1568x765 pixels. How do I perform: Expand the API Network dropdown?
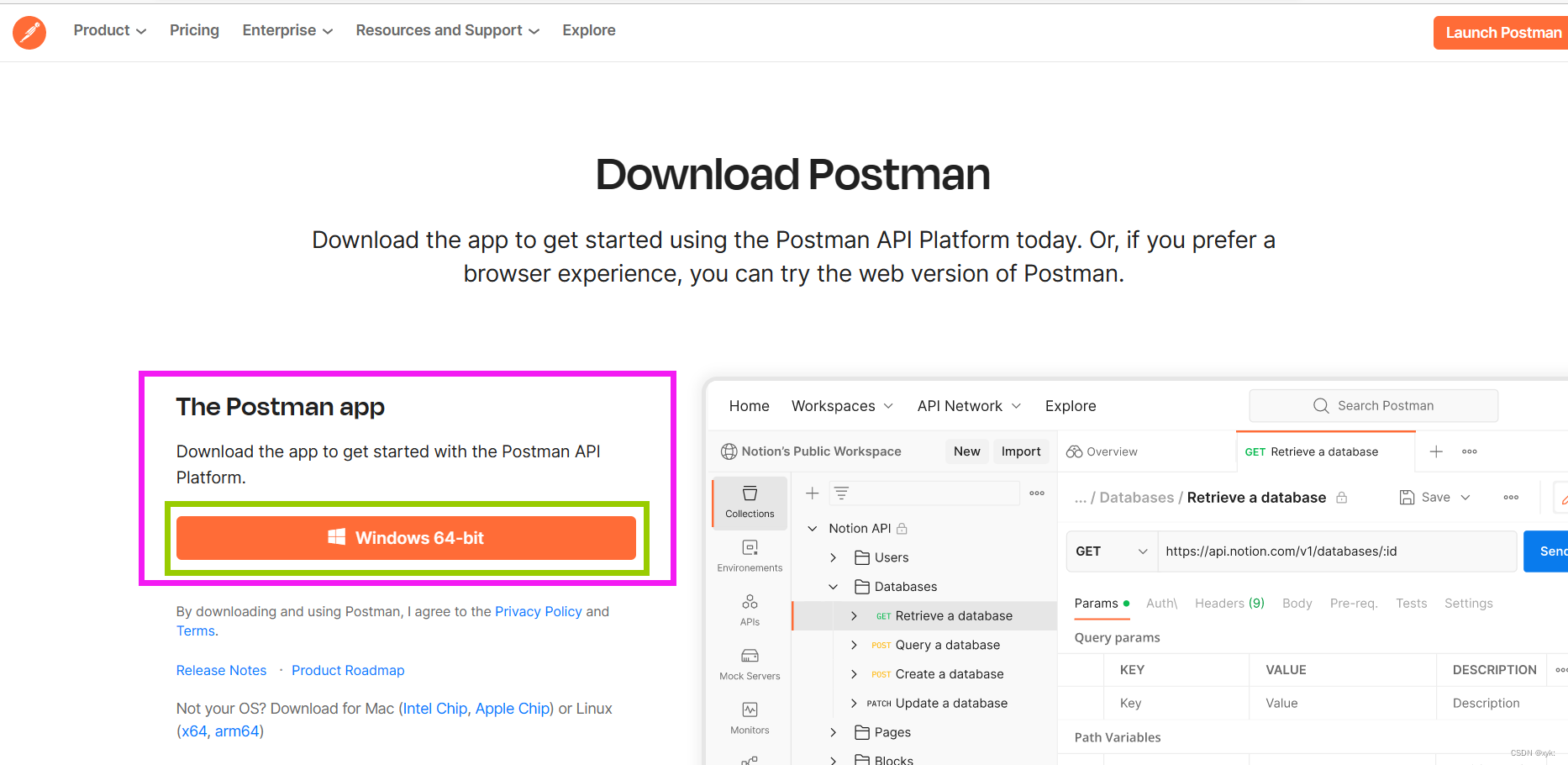tap(969, 406)
